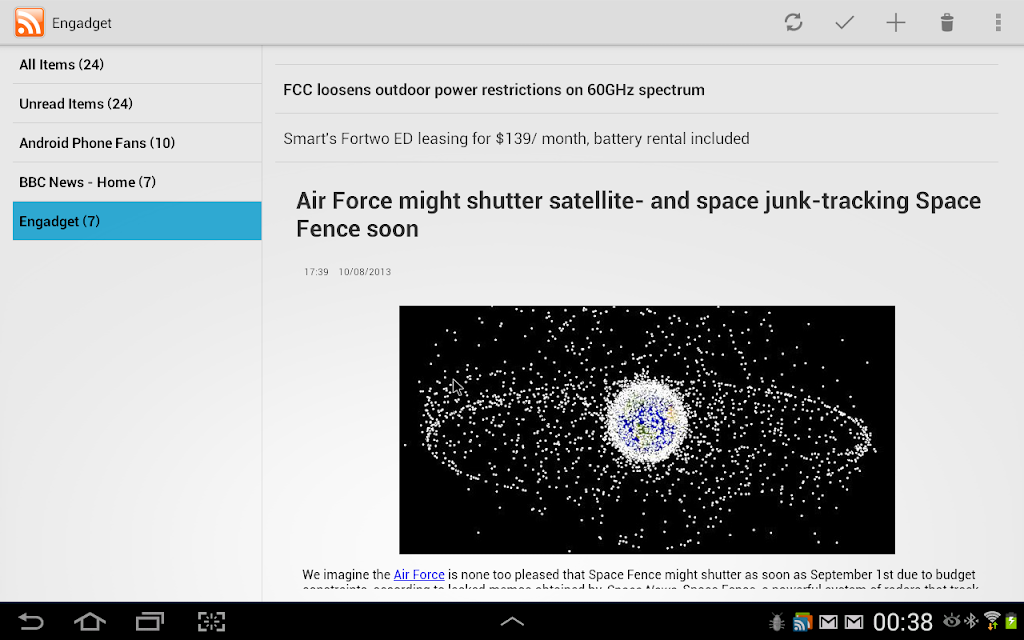This screenshot has width=1024, height=640.
Task: Open the RSS reader notification icon
Action: [802, 622]
